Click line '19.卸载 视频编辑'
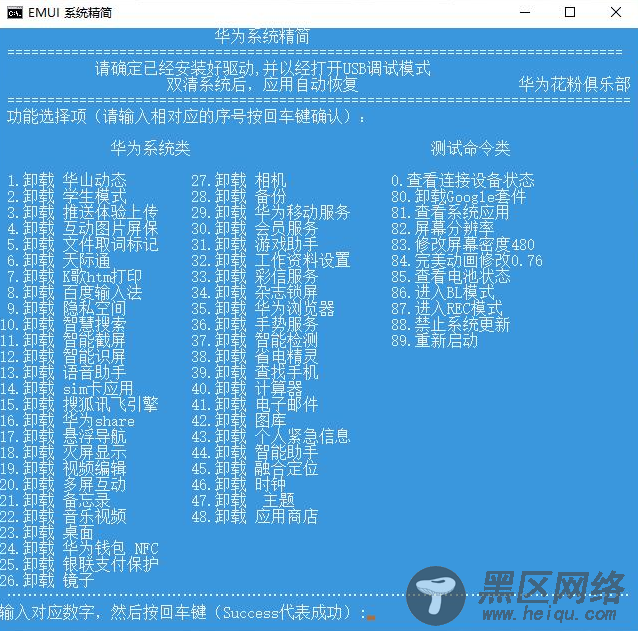638x631 pixels. pos(63,469)
